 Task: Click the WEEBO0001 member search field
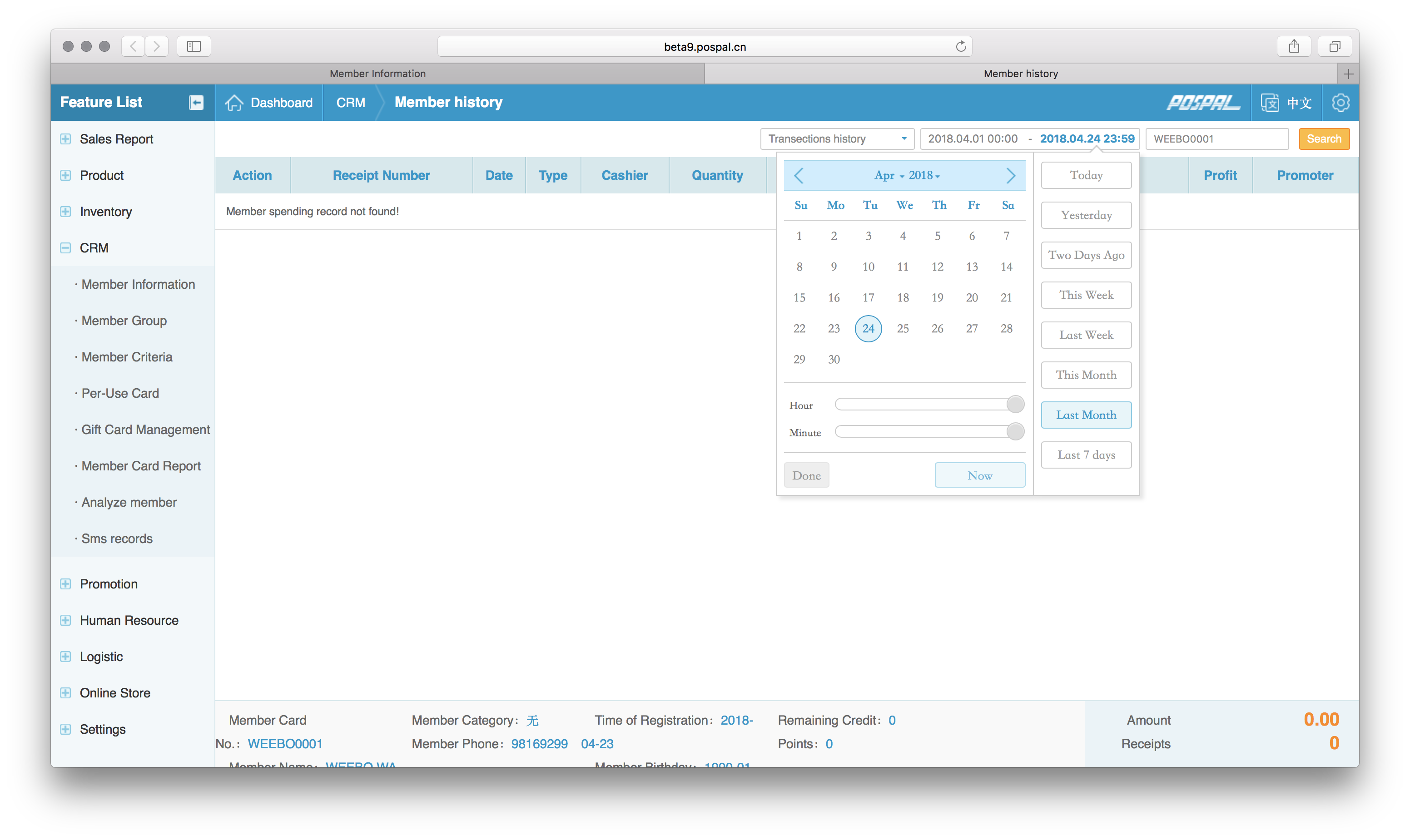(x=1216, y=138)
